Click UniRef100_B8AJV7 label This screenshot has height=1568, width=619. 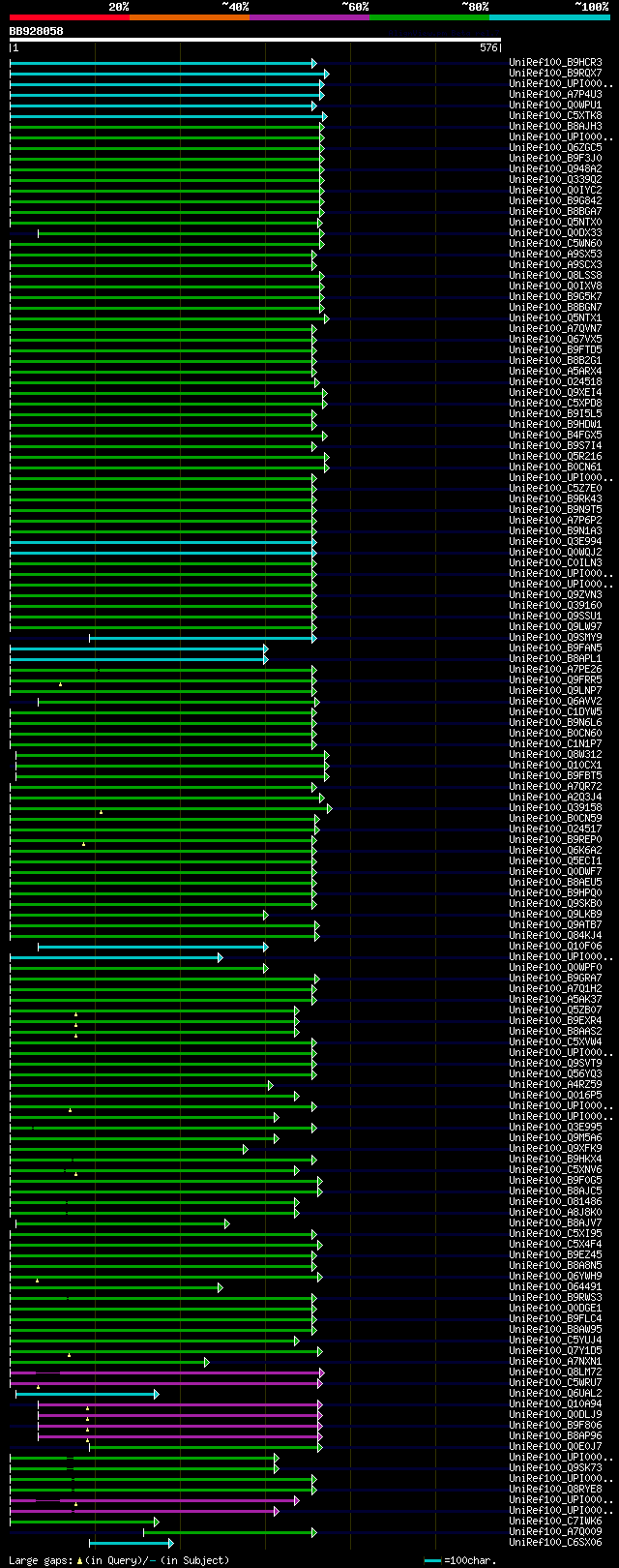point(555,1223)
